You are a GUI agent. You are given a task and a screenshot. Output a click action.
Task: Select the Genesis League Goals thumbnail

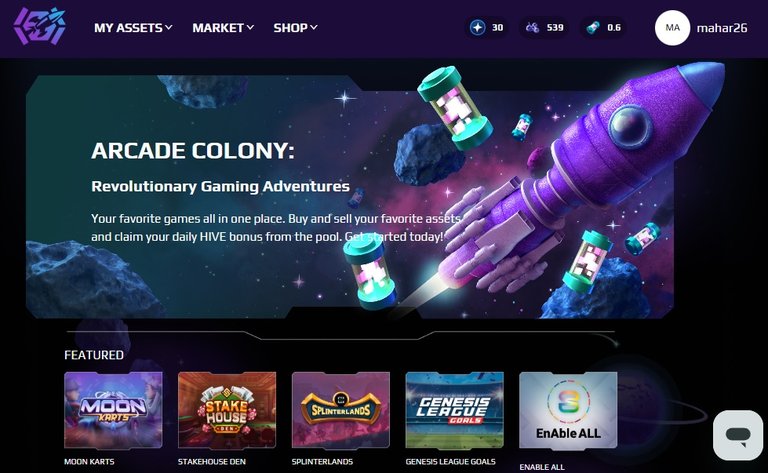coord(455,410)
